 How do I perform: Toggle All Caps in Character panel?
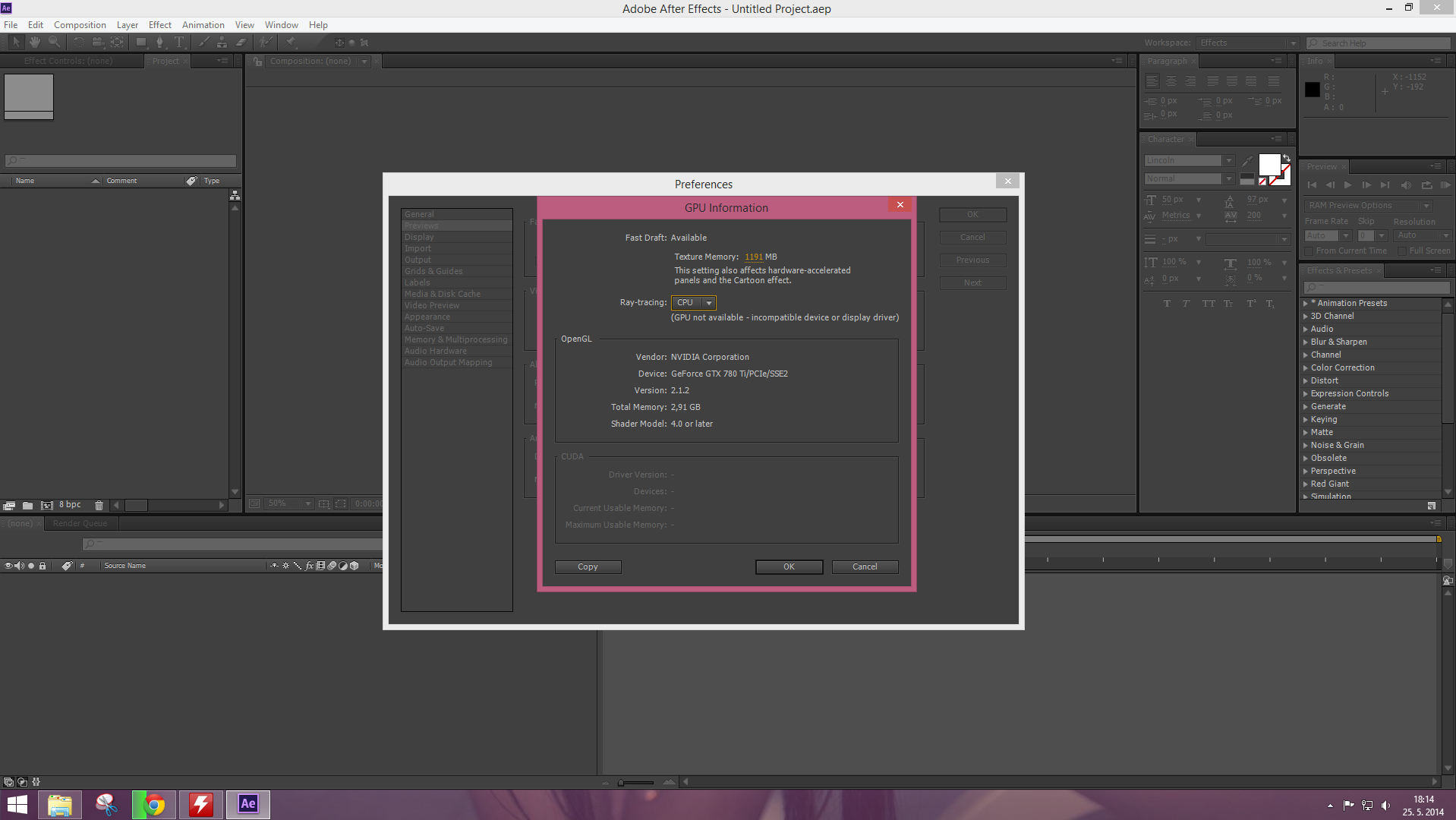[1209, 304]
